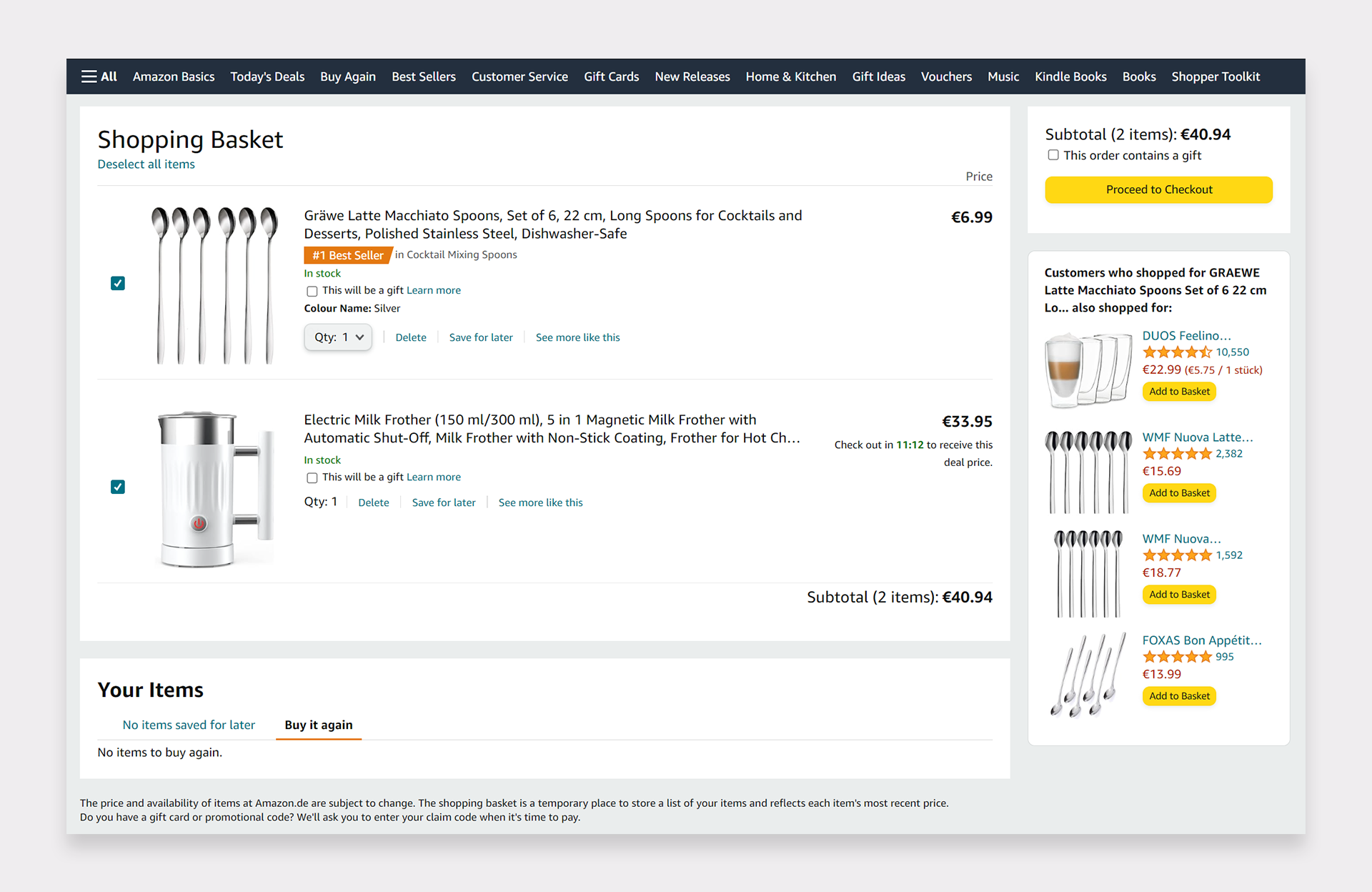1372x892 pixels.
Task: Expand the Qty dropdown for the spoons
Action: pos(338,337)
